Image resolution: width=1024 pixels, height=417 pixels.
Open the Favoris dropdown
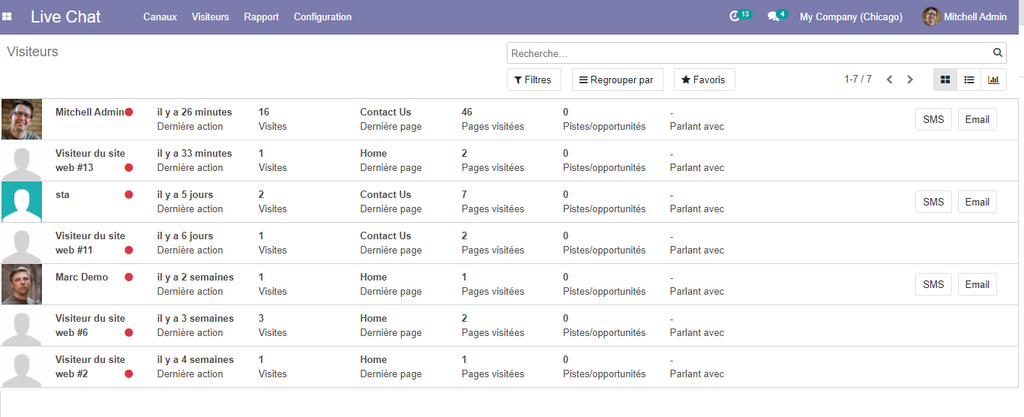tap(704, 80)
